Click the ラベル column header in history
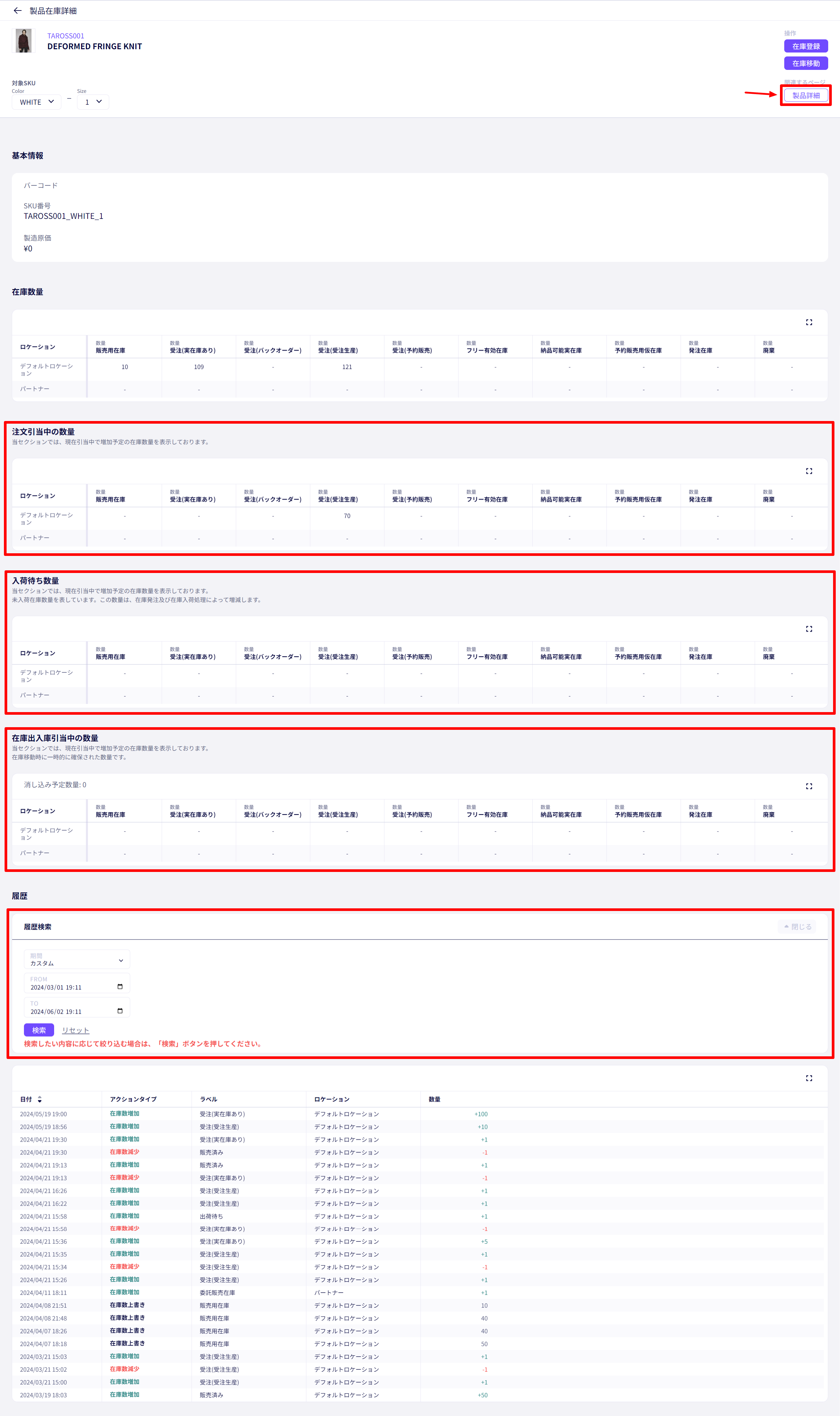The height and width of the screenshot is (1416, 840). (x=208, y=1099)
